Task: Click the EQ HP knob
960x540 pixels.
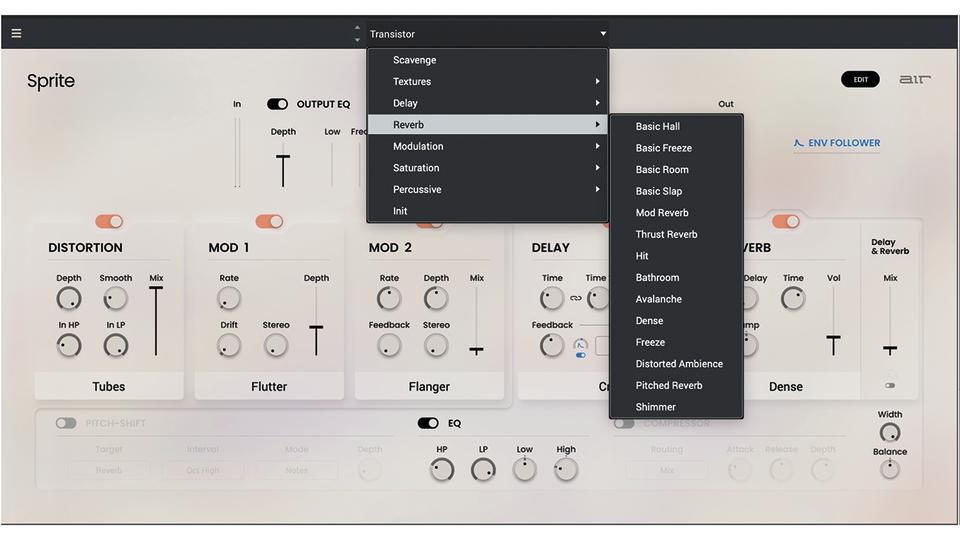Action: click(x=441, y=469)
